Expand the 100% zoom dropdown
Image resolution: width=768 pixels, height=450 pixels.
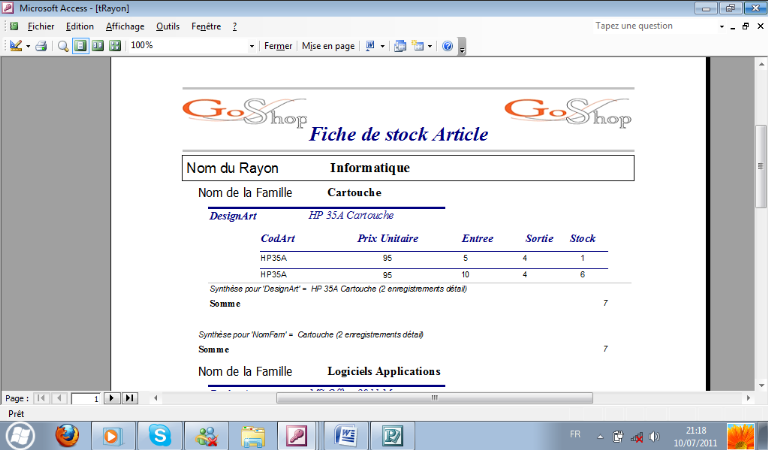[252, 46]
